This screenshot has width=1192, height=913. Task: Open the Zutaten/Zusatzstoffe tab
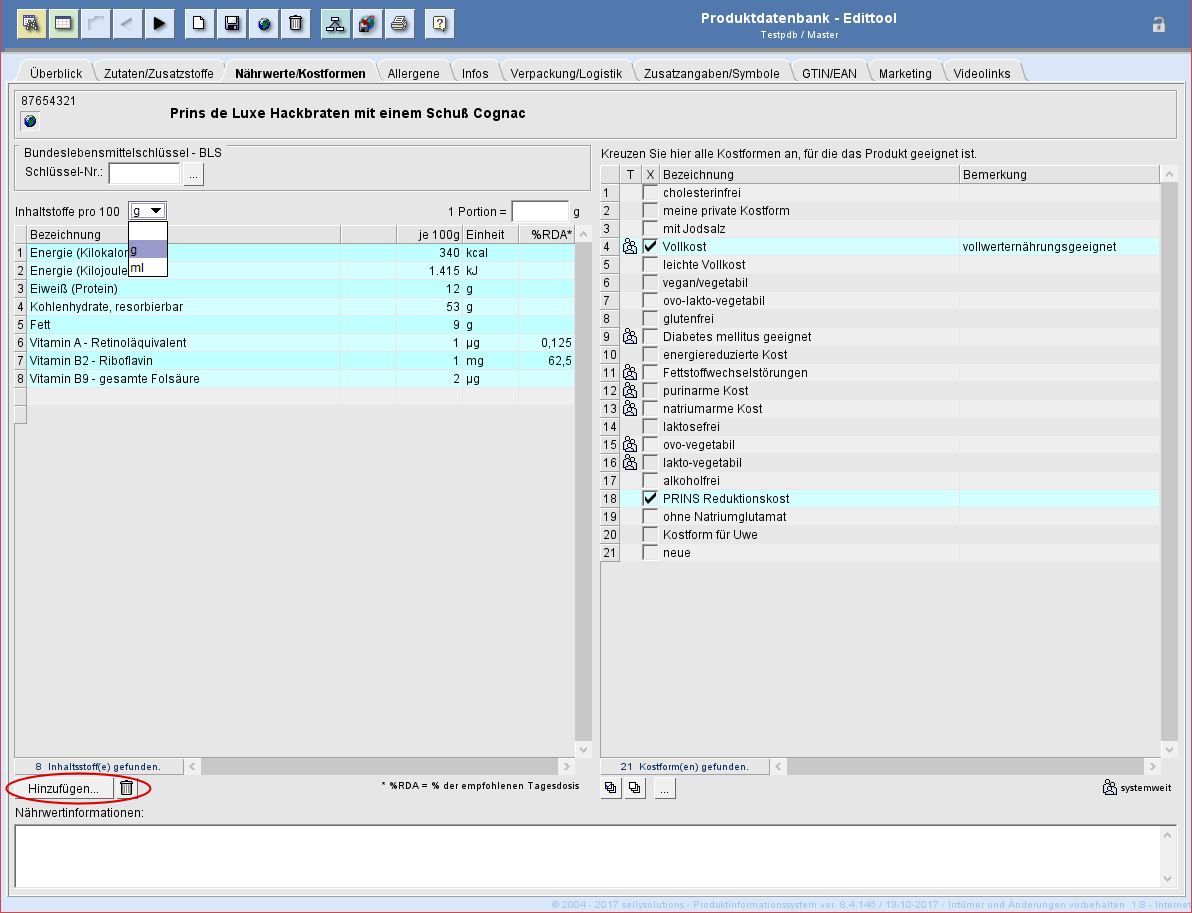158,73
